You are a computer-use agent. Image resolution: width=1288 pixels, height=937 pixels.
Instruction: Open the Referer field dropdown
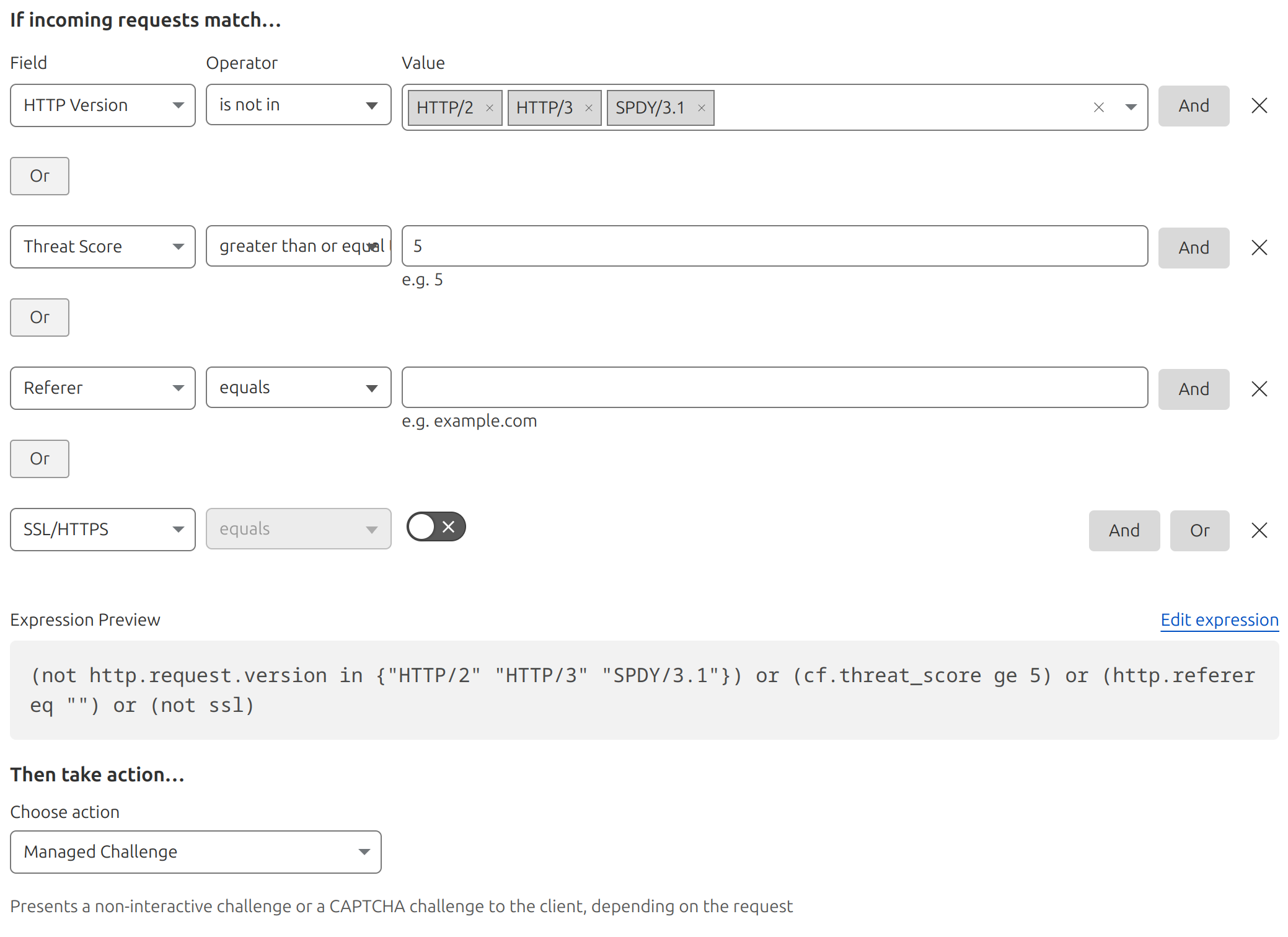coord(103,388)
